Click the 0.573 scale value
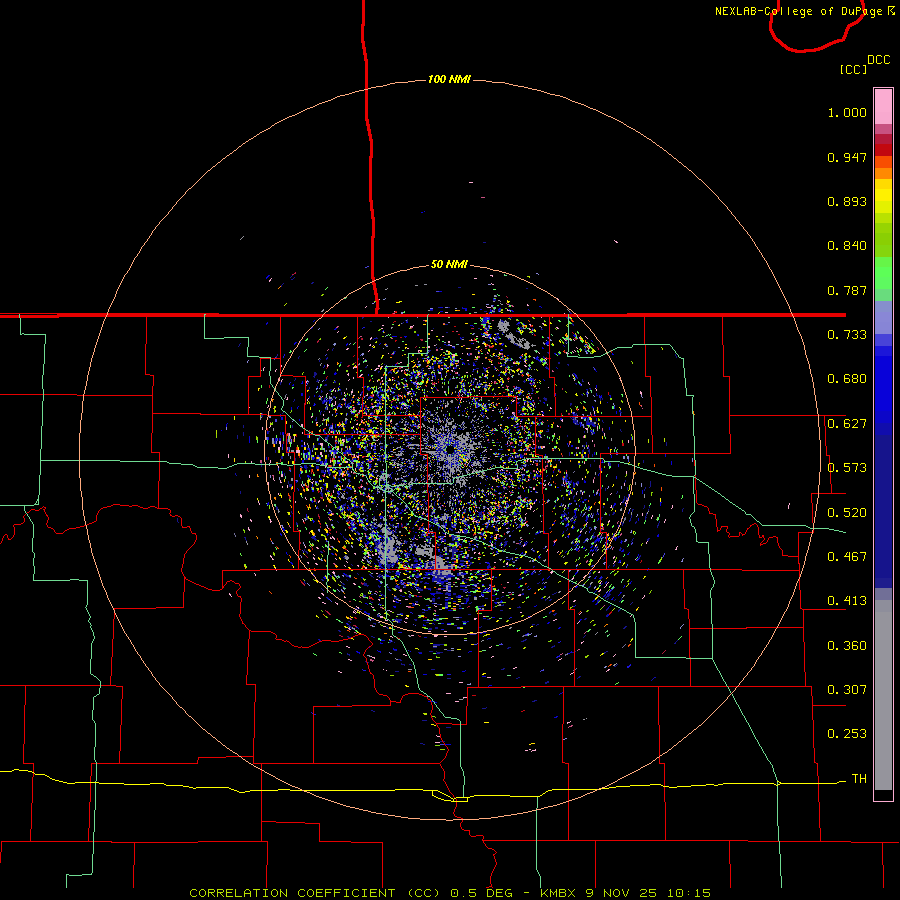This screenshot has width=900, height=900. click(x=847, y=468)
